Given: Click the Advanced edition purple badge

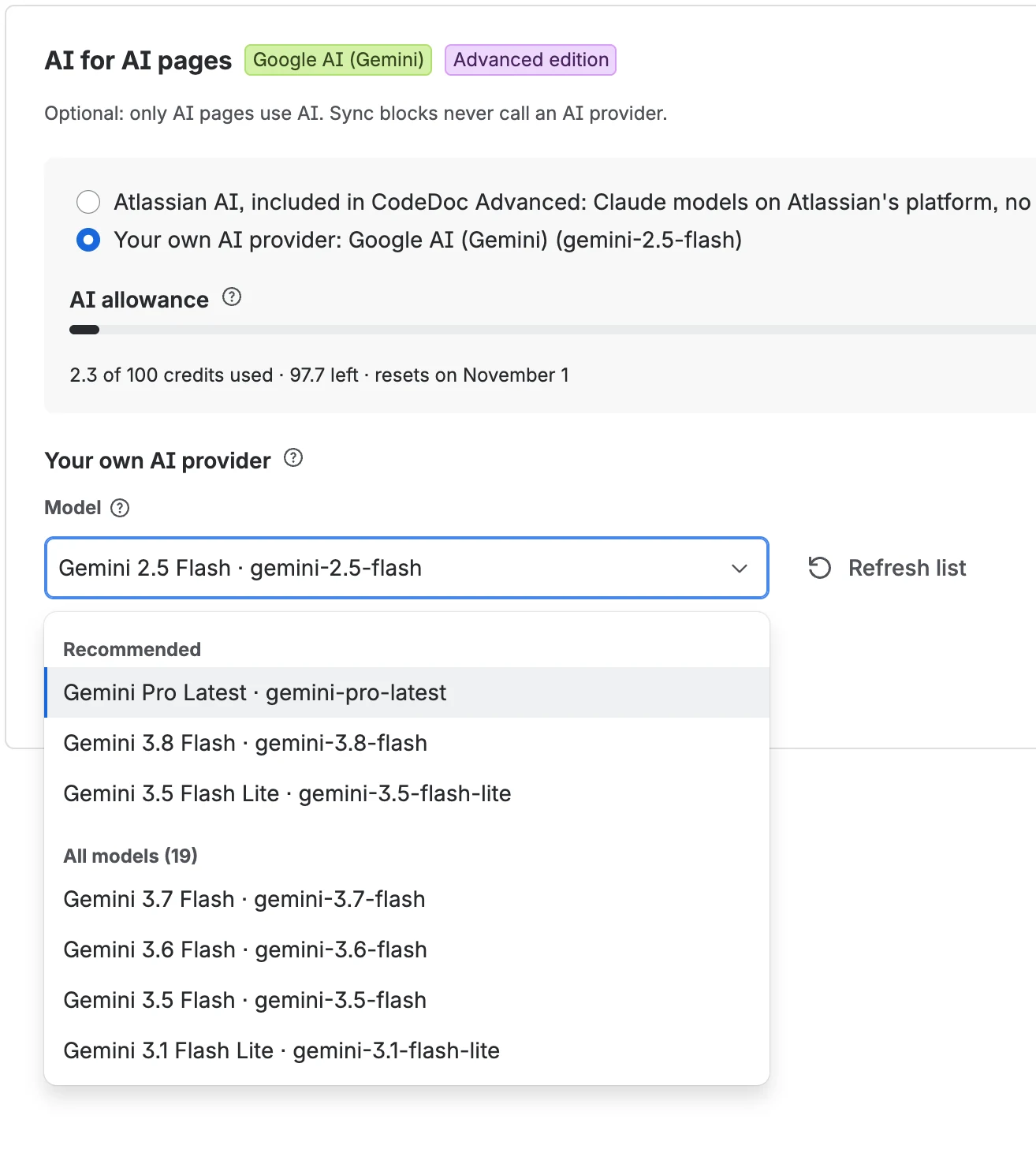Looking at the screenshot, I should 531,60.
